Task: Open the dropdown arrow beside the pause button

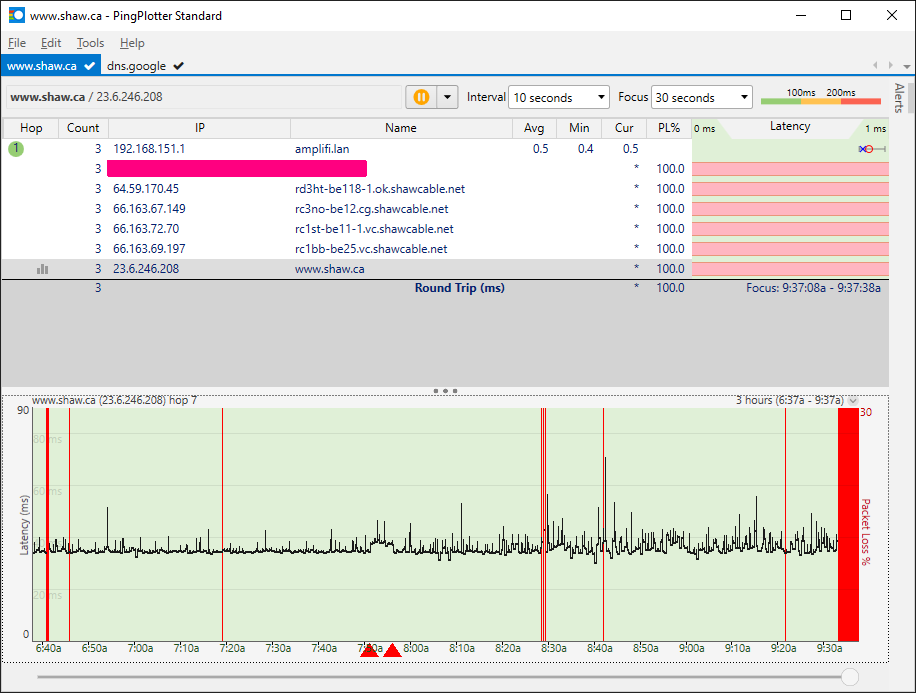Action: [447, 97]
